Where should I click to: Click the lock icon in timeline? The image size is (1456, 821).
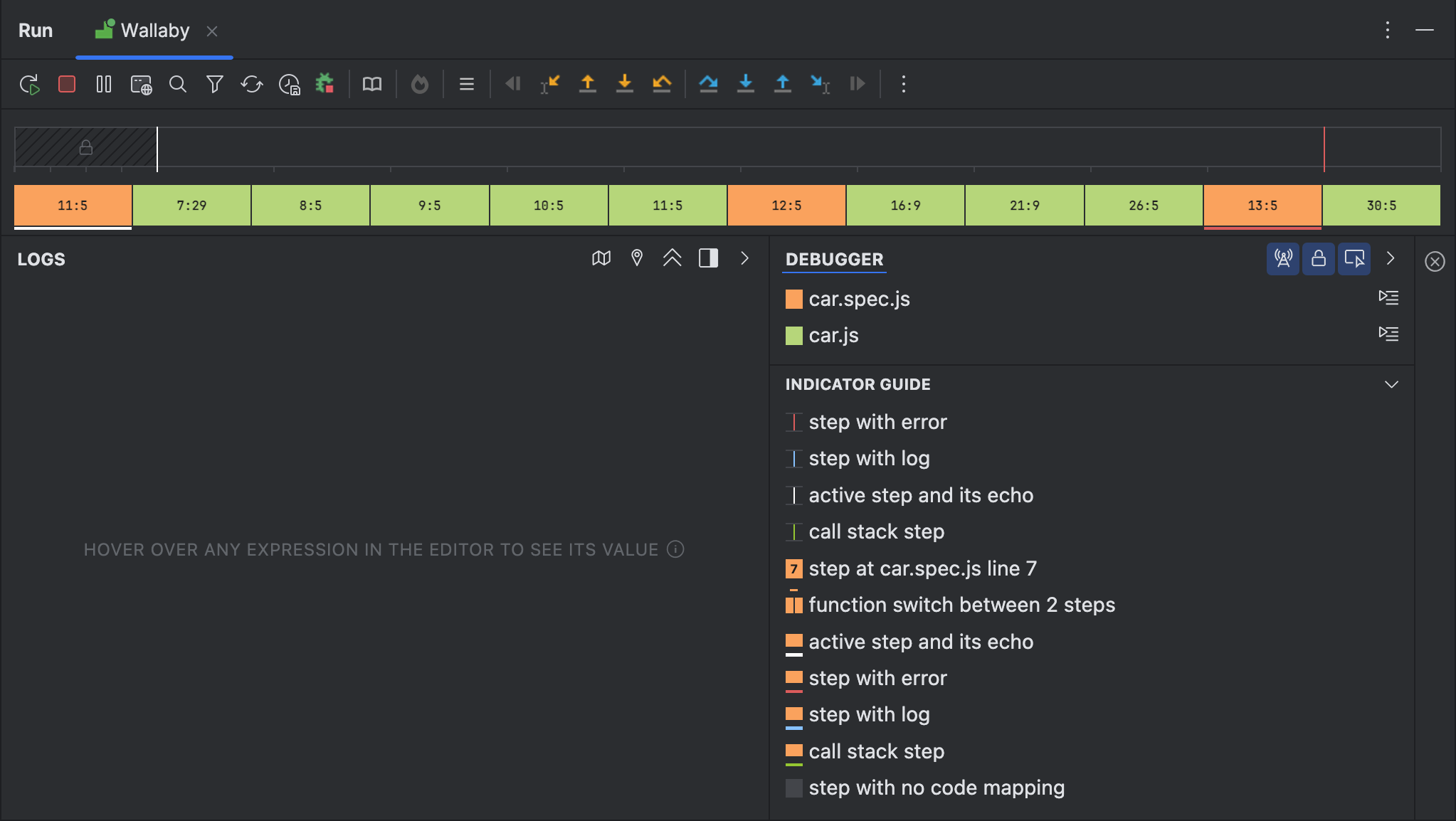coord(86,147)
